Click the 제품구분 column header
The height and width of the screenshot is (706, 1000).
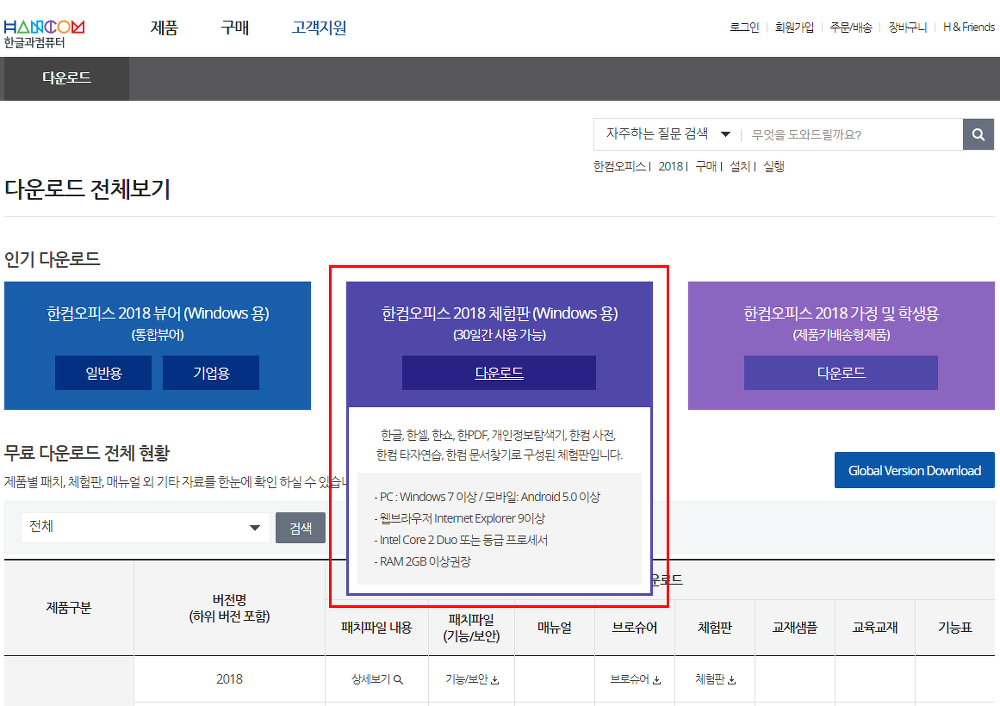(x=68, y=608)
